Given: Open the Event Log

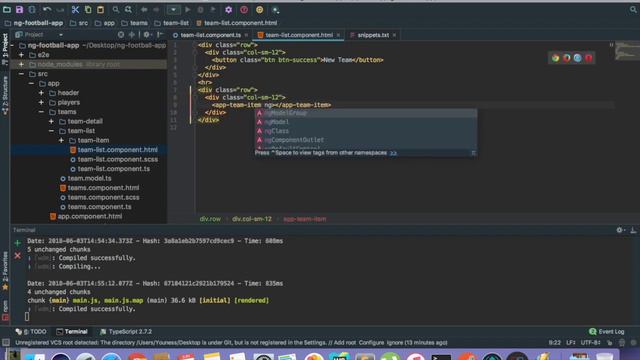Looking at the screenshot, I should pyautogui.click(x=607, y=331).
